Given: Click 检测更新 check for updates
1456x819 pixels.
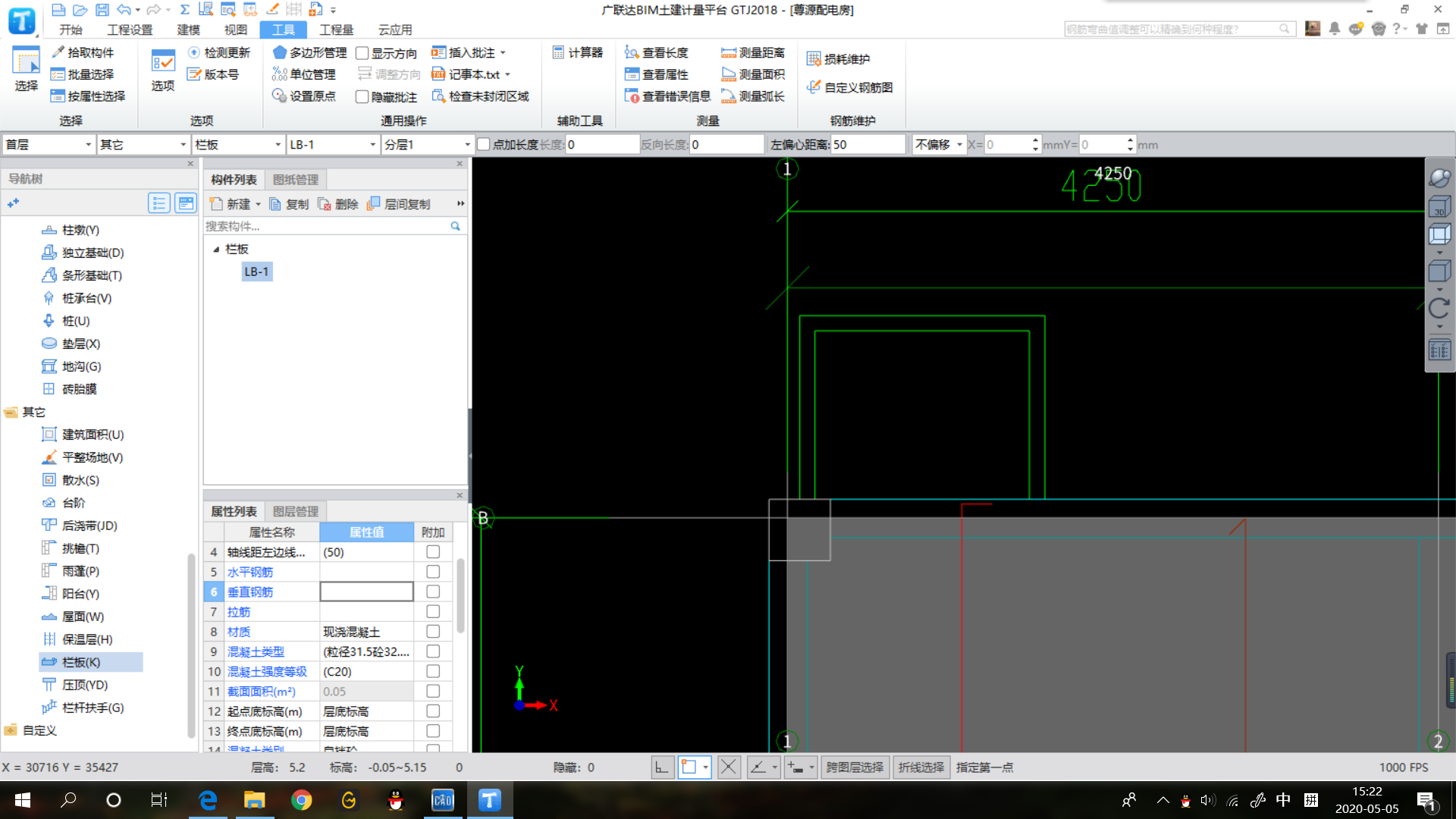Looking at the screenshot, I should coord(219,52).
